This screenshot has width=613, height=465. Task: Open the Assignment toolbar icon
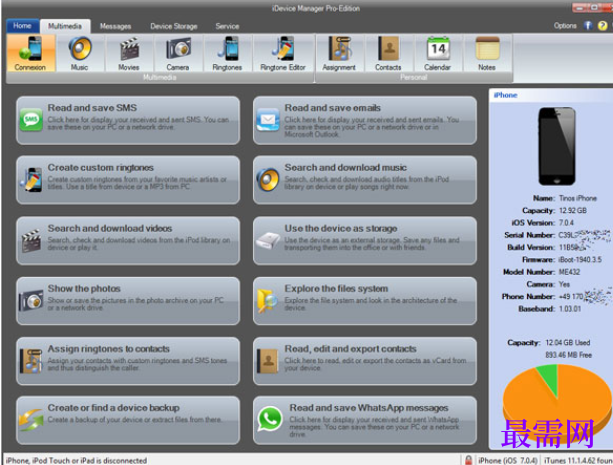point(339,53)
